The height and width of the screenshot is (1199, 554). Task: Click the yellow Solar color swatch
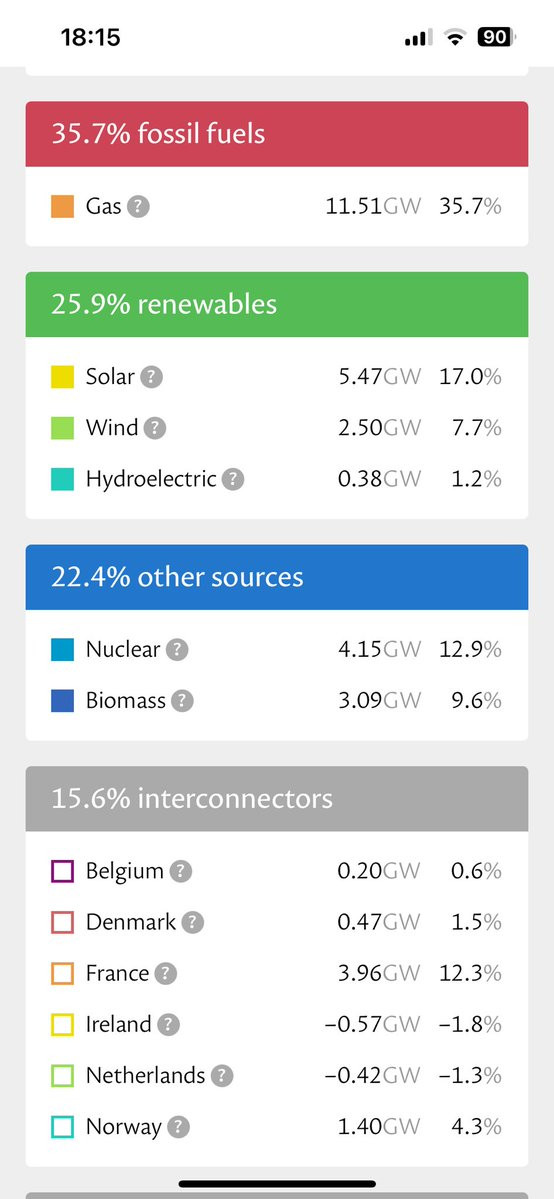click(63, 377)
